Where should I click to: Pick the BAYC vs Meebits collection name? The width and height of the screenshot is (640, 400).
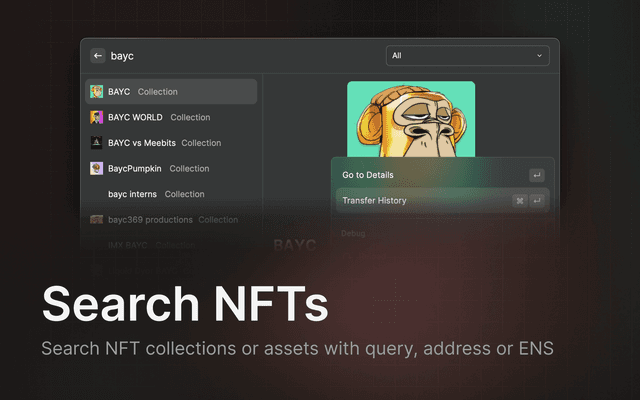[141, 143]
